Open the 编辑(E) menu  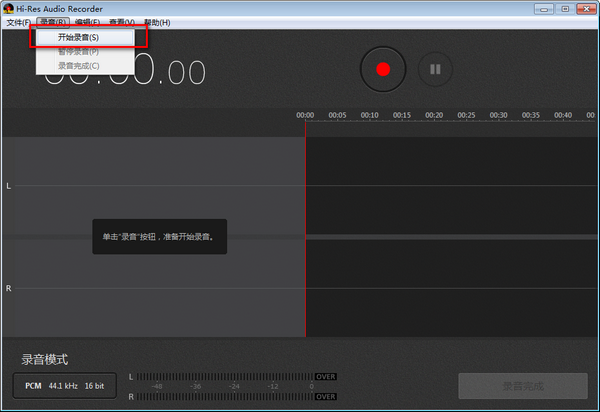[87, 22]
